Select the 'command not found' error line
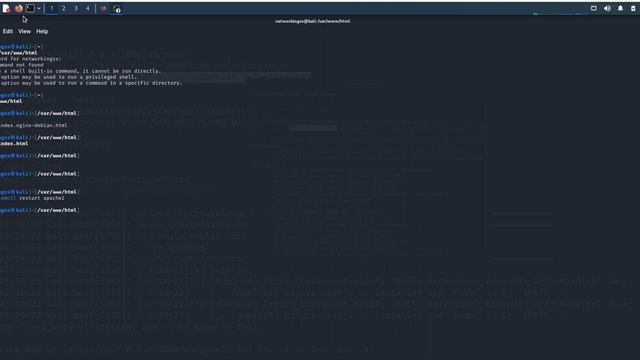640x360 pixels. click(x=22, y=65)
